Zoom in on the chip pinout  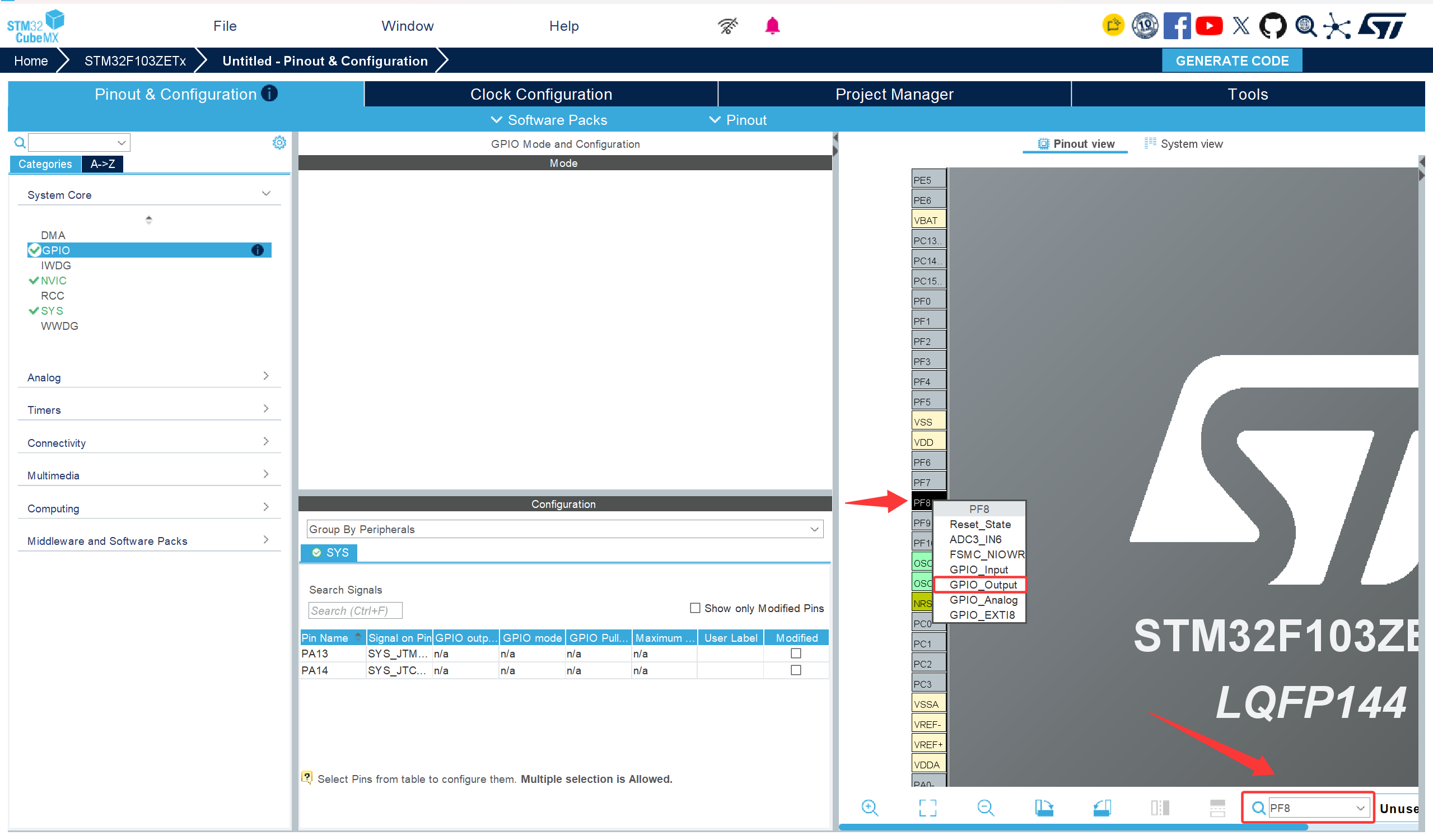[870, 808]
